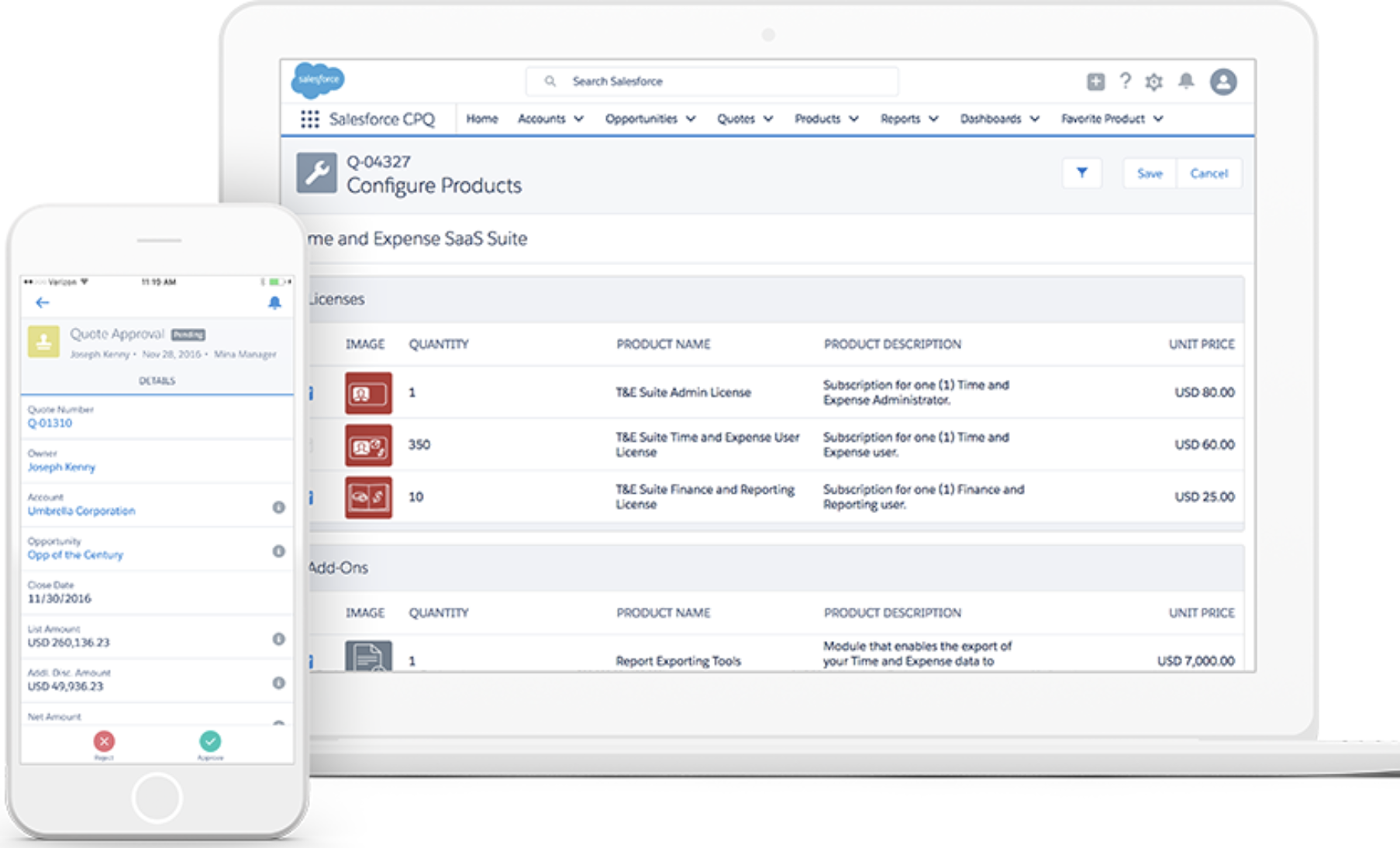The height and width of the screenshot is (848, 1400).
Task: Expand the Reports tab dropdown arrow
Action: coord(933,119)
